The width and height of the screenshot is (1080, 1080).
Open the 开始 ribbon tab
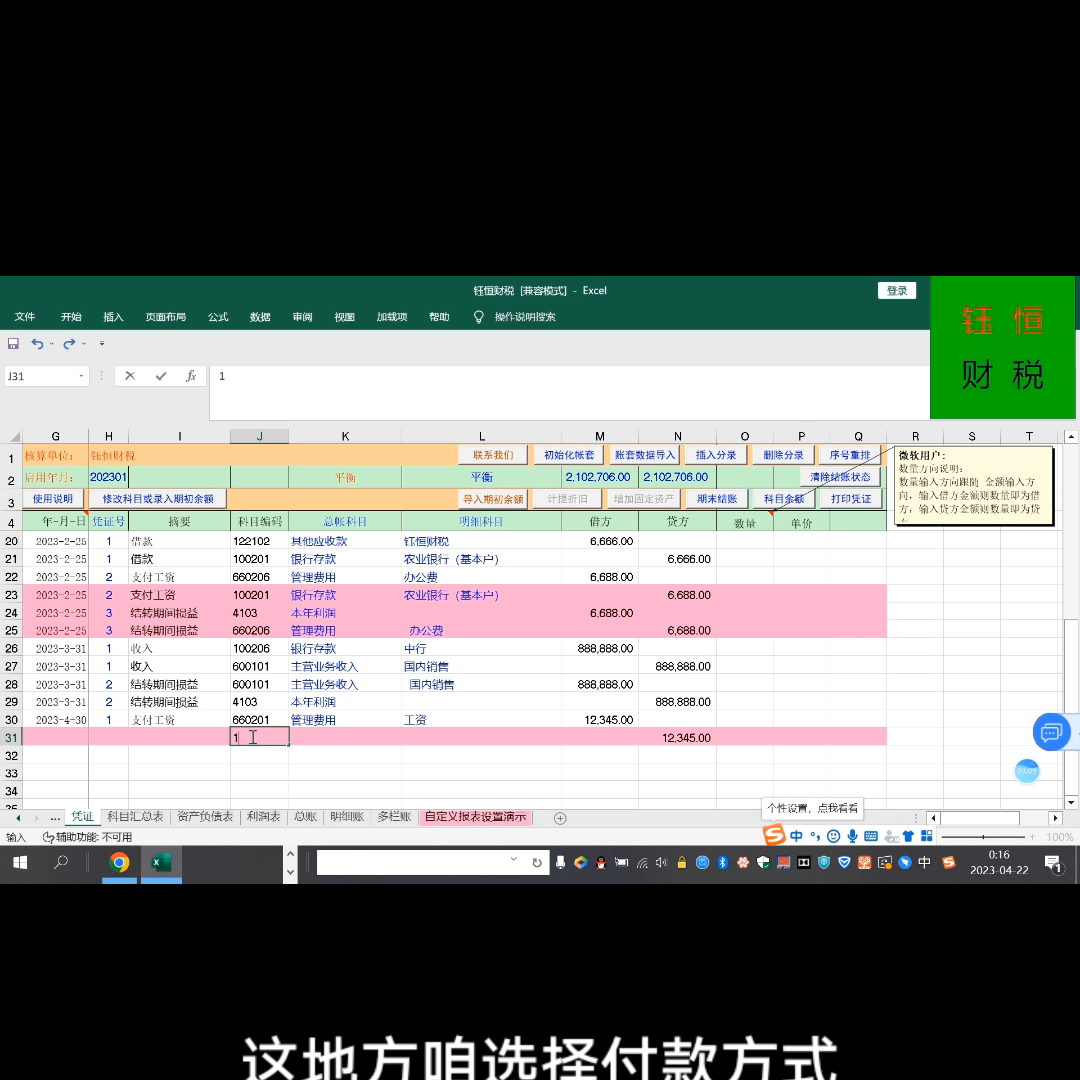pyautogui.click(x=71, y=317)
